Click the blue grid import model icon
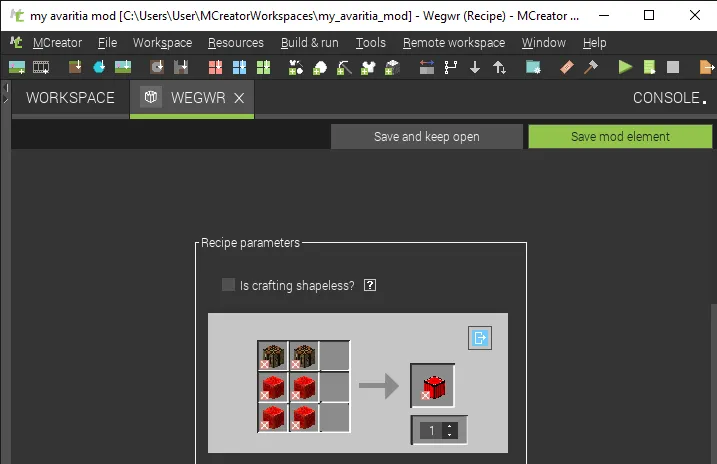 (x=239, y=68)
